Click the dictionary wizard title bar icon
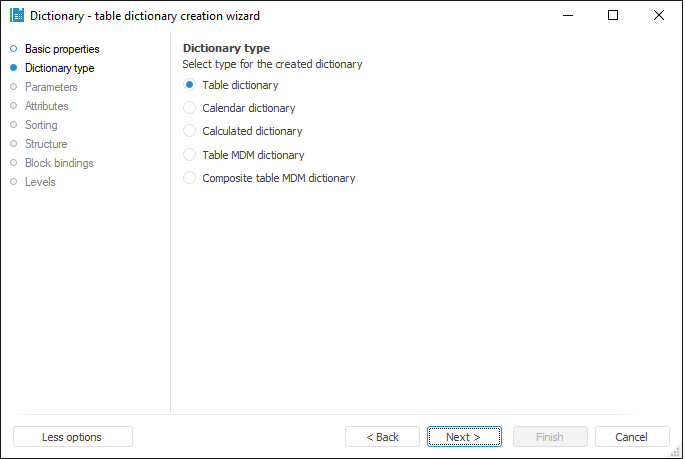The image size is (685, 459). 16,16
